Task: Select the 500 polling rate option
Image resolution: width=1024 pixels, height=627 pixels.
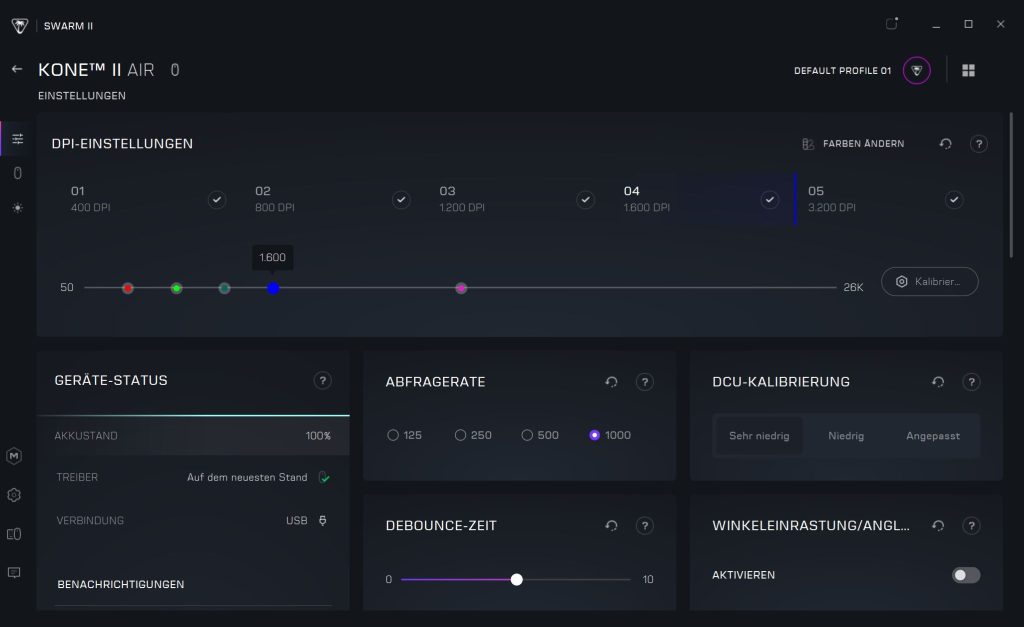Action: pos(527,435)
